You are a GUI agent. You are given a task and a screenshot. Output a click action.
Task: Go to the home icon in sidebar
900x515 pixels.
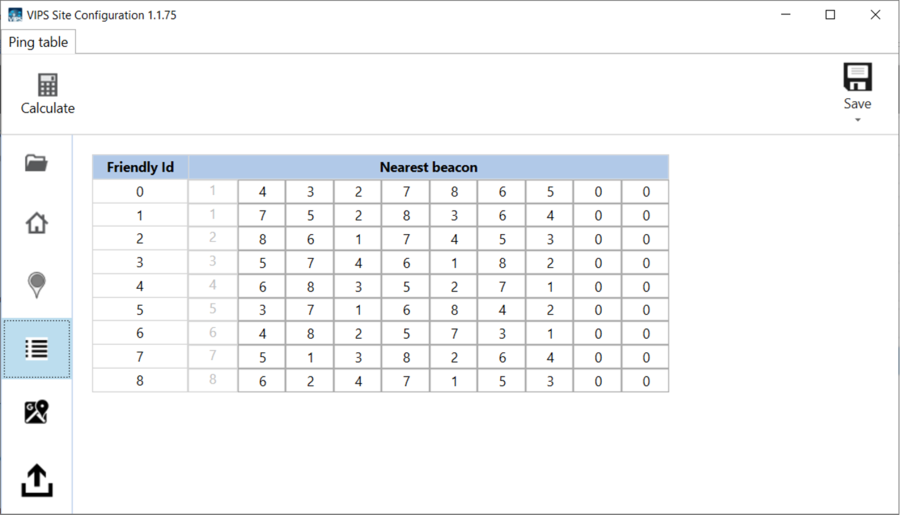click(x=36, y=223)
